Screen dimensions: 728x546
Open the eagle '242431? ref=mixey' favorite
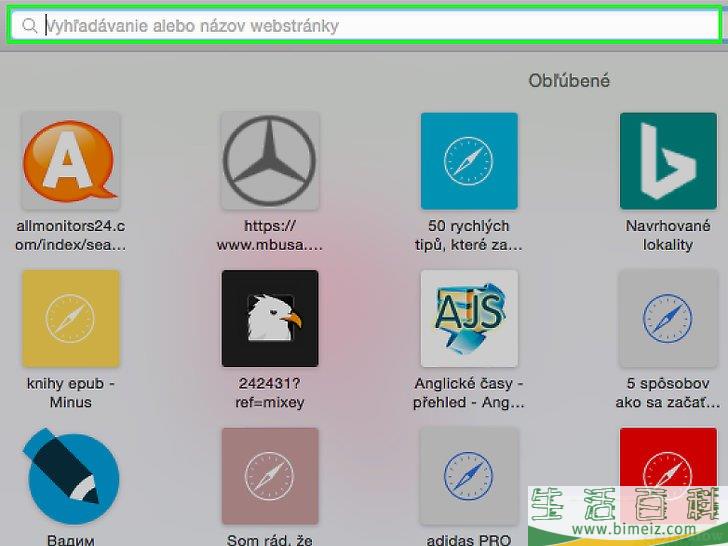click(270, 318)
